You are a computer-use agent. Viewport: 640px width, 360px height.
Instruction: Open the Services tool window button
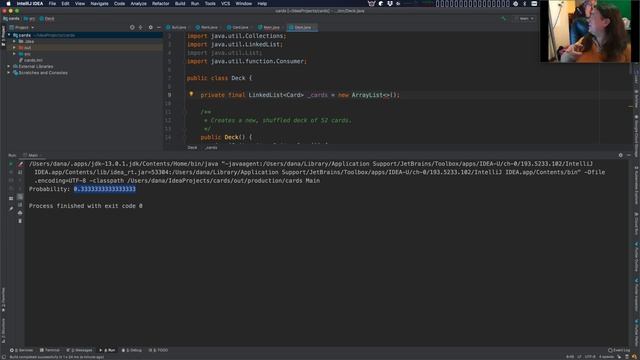click(22, 350)
